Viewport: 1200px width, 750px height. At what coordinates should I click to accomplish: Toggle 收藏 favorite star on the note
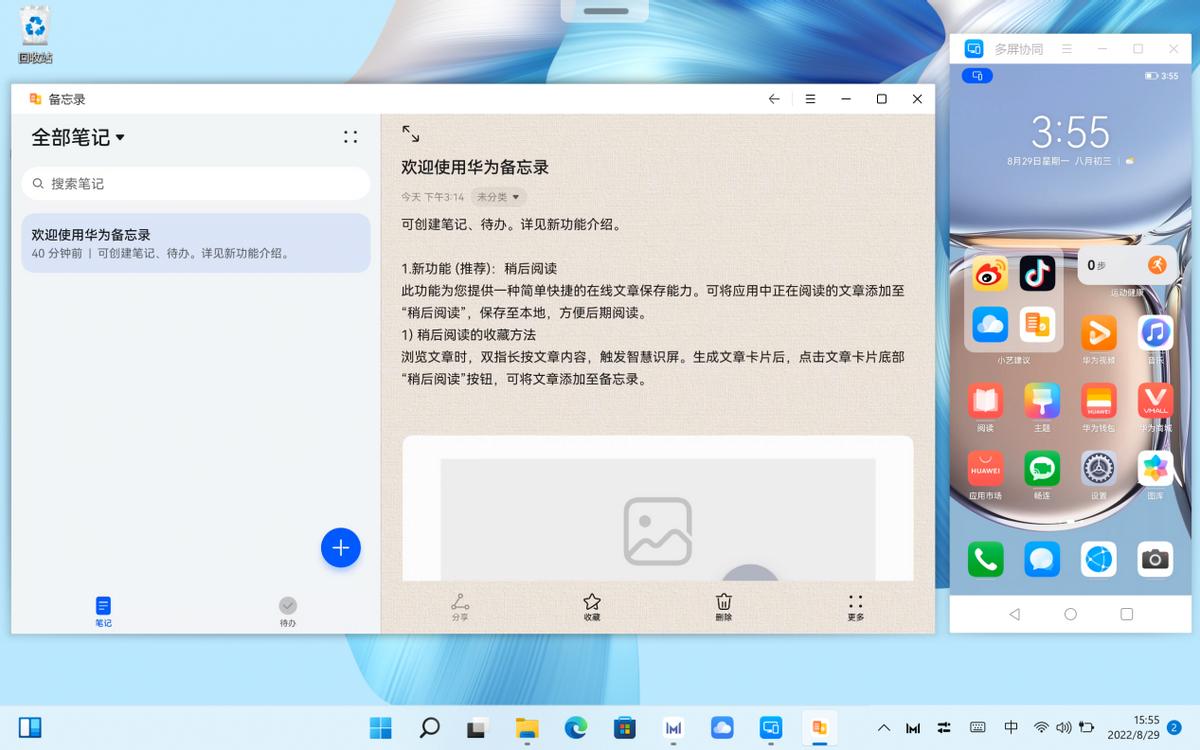591,608
